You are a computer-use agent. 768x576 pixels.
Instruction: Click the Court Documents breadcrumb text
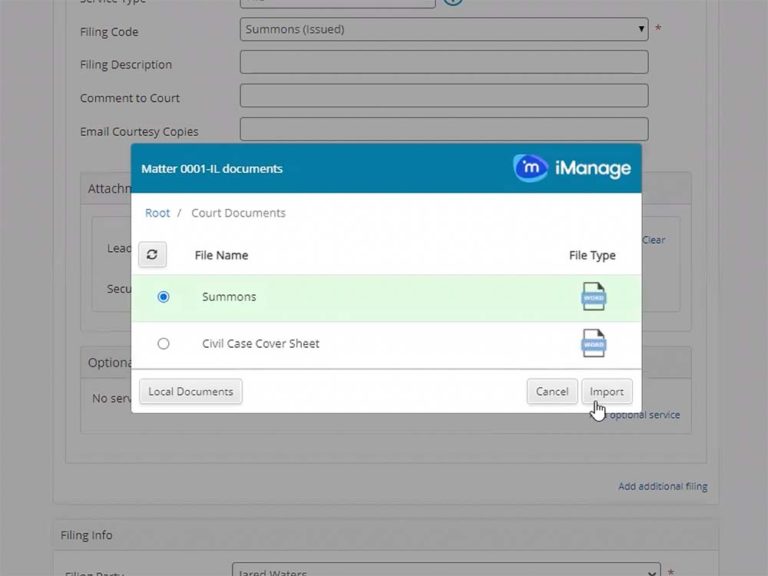(x=238, y=213)
